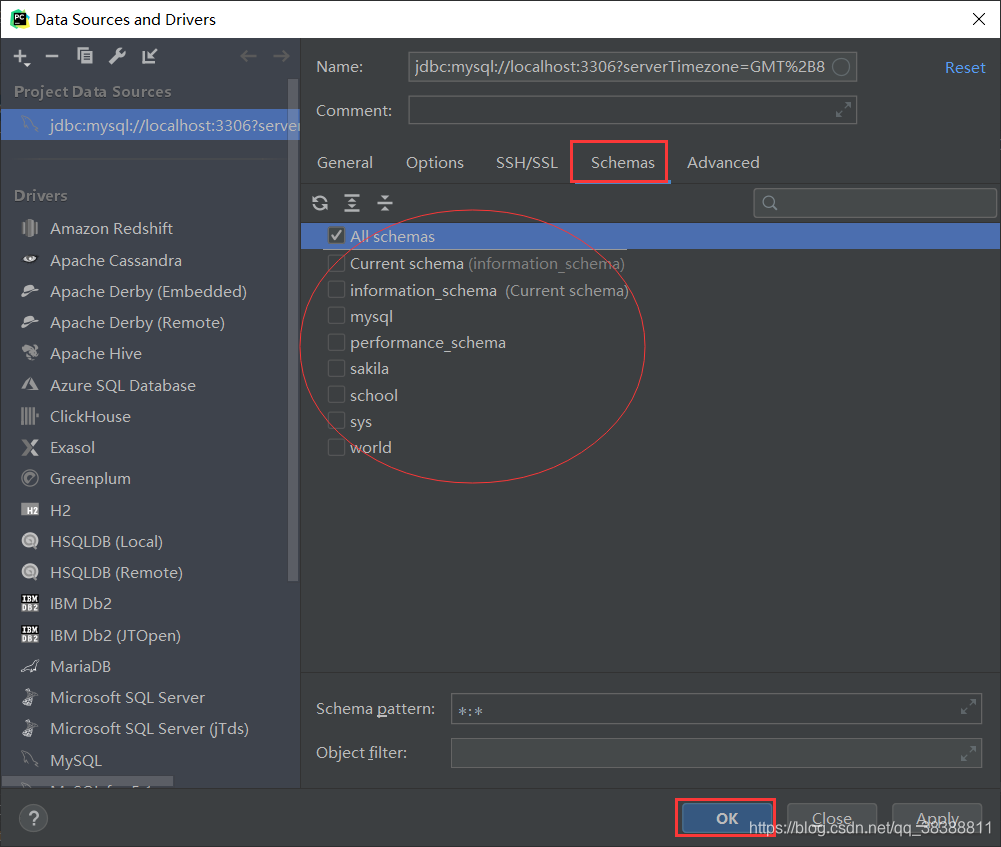Check the information_schema checkbox
Image resolution: width=1001 pixels, height=847 pixels.
click(336, 290)
